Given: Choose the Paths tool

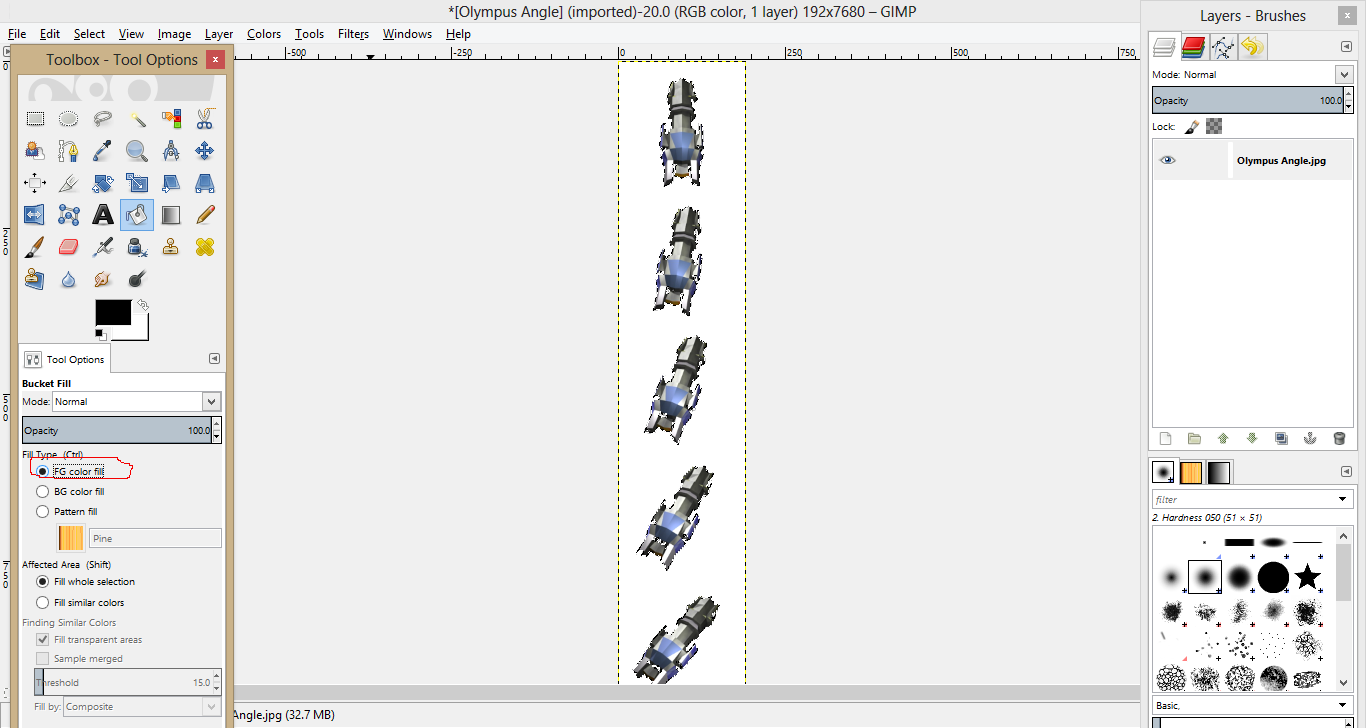Looking at the screenshot, I should 69,151.
